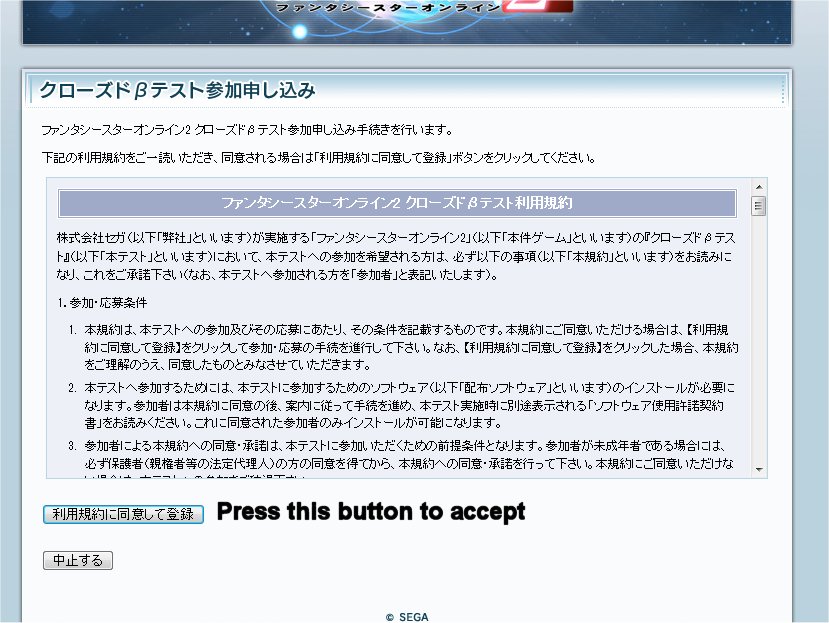Click terms item 3 beginning 参加者による本規約への同意
Screen dimensions: 829x623
click(x=409, y=459)
